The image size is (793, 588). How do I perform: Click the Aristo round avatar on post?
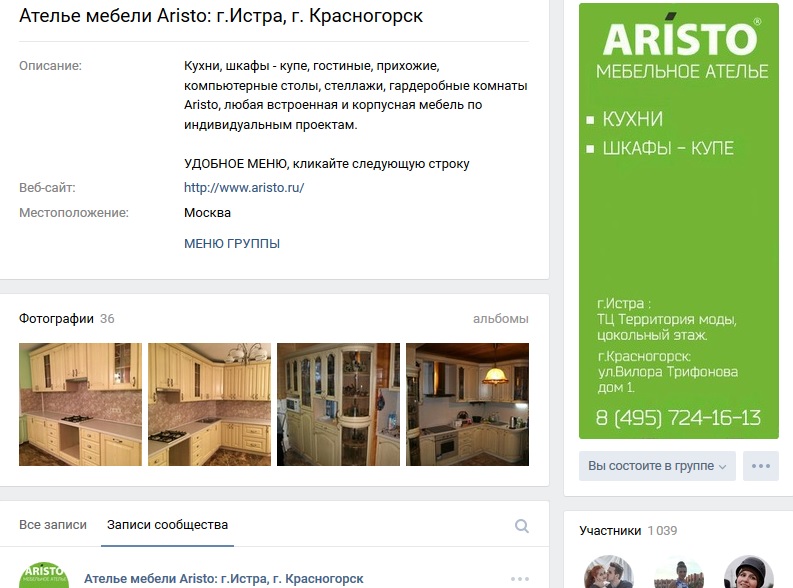click(x=44, y=575)
